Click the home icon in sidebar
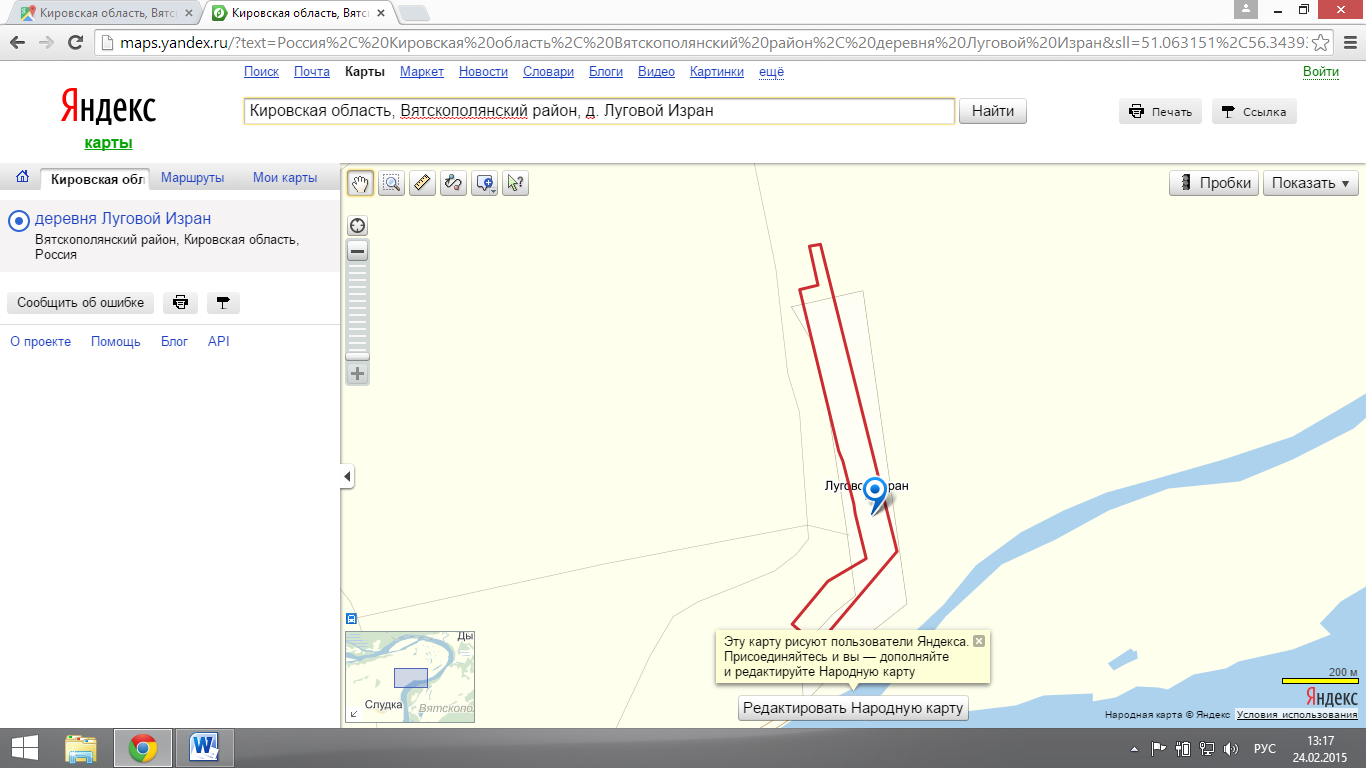 [22, 178]
